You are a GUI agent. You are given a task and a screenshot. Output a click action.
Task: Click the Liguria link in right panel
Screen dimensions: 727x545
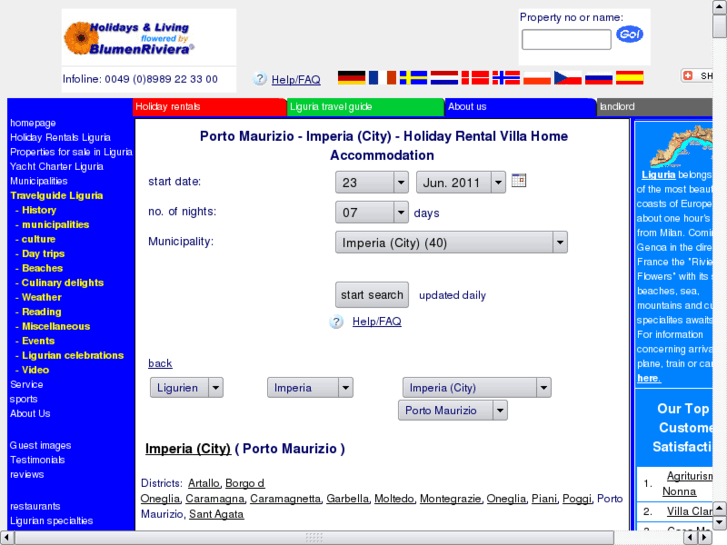click(658, 175)
